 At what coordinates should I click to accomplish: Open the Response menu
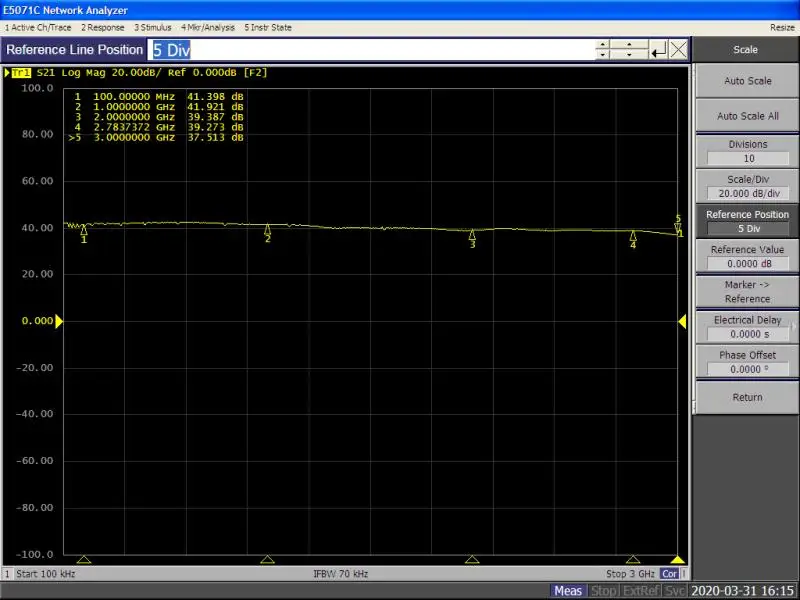(103, 27)
